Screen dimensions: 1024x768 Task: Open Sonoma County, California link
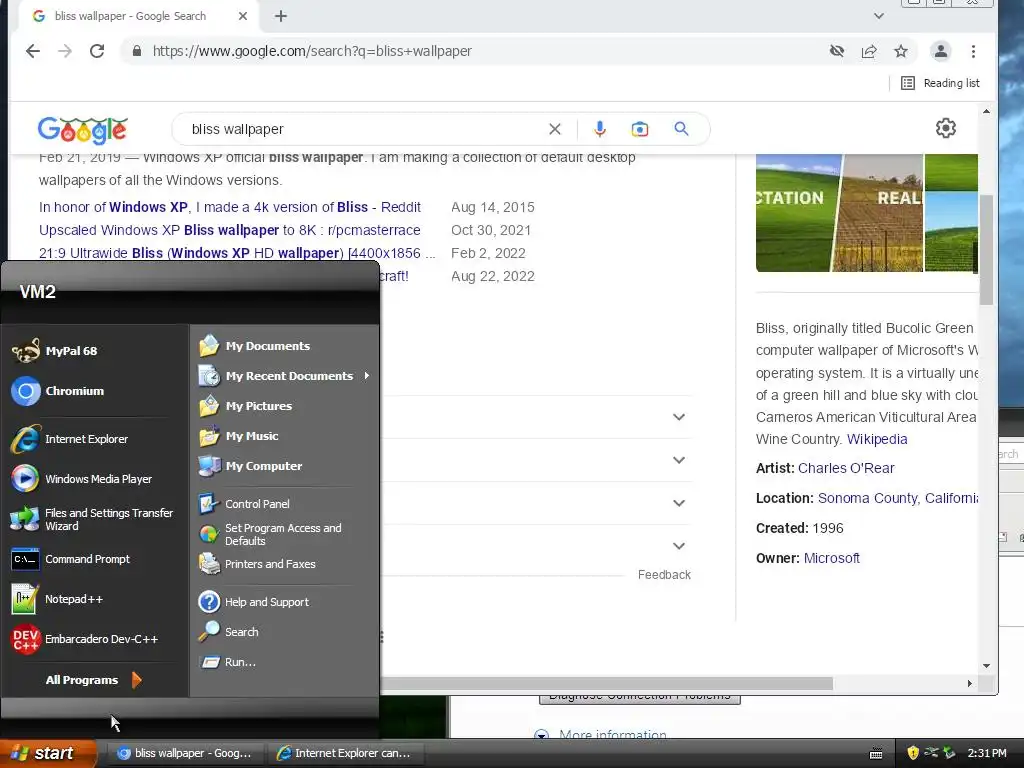coord(898,498)
